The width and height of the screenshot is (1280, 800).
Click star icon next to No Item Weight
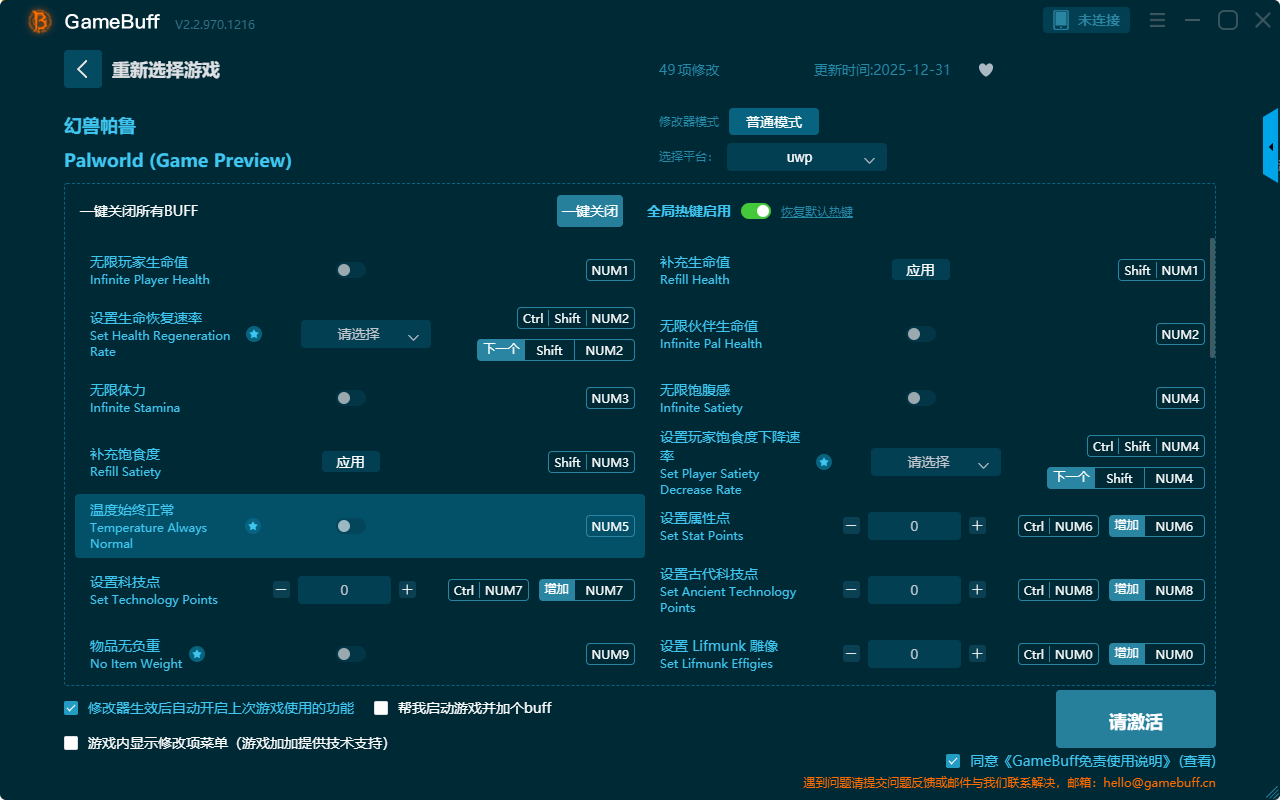(197, 654)
